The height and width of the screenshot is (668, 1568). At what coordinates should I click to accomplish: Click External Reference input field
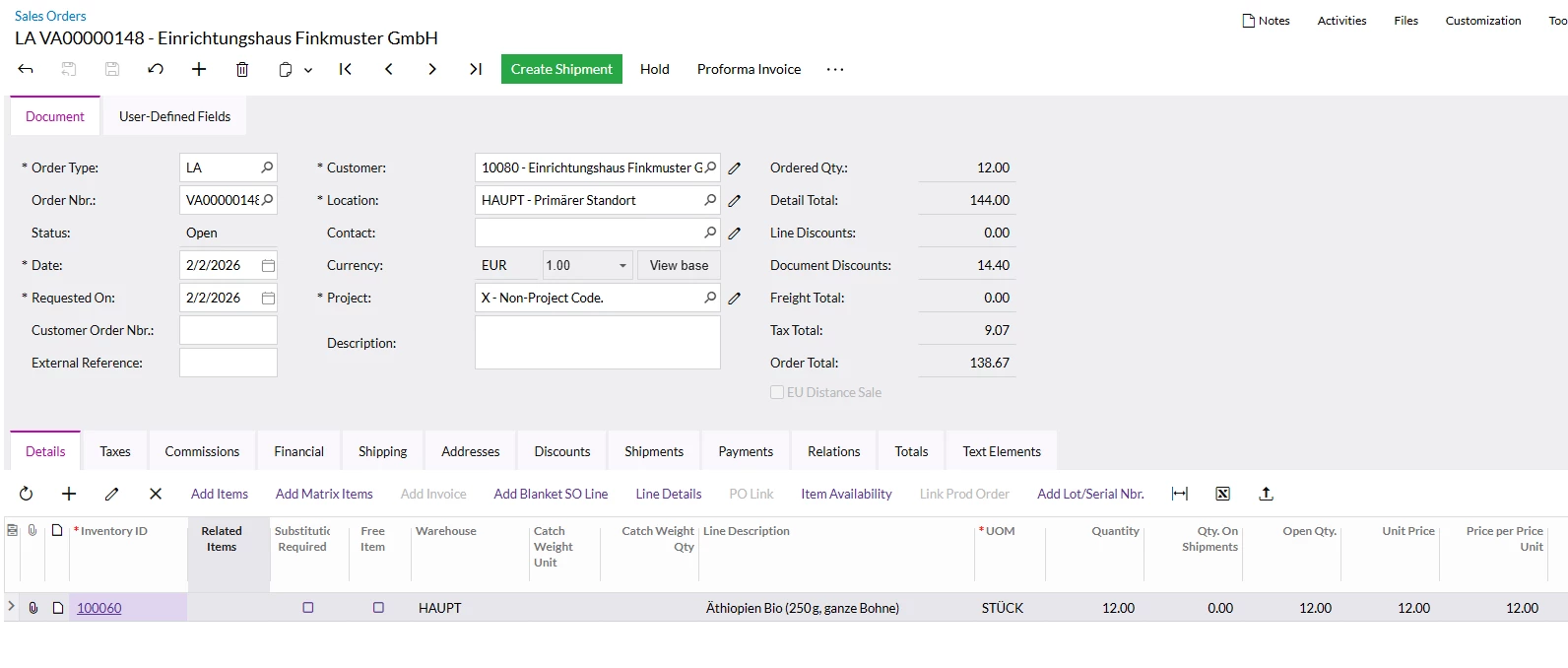pyautogui.click(x=229, y=363)
